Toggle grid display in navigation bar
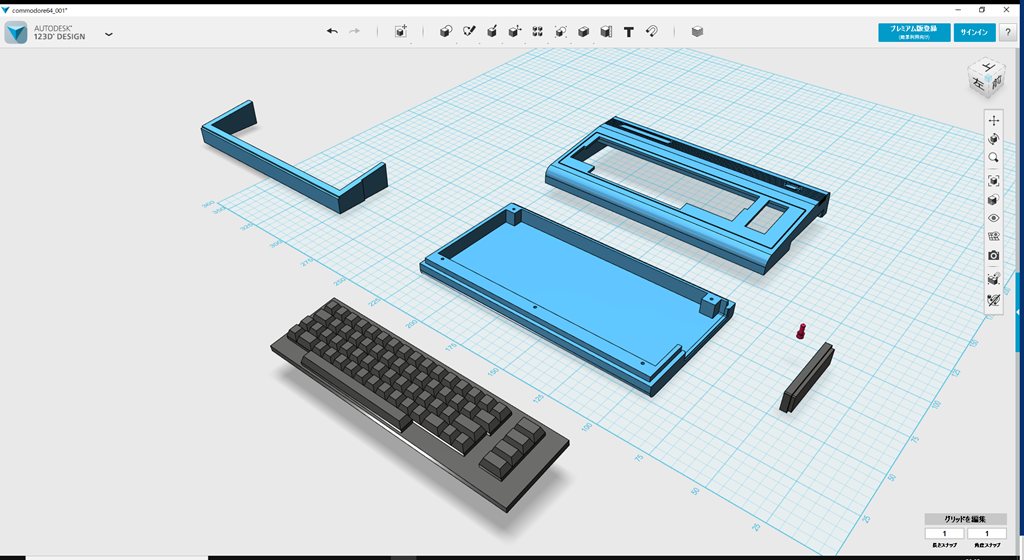1024x560 pixels. point(993,237)
